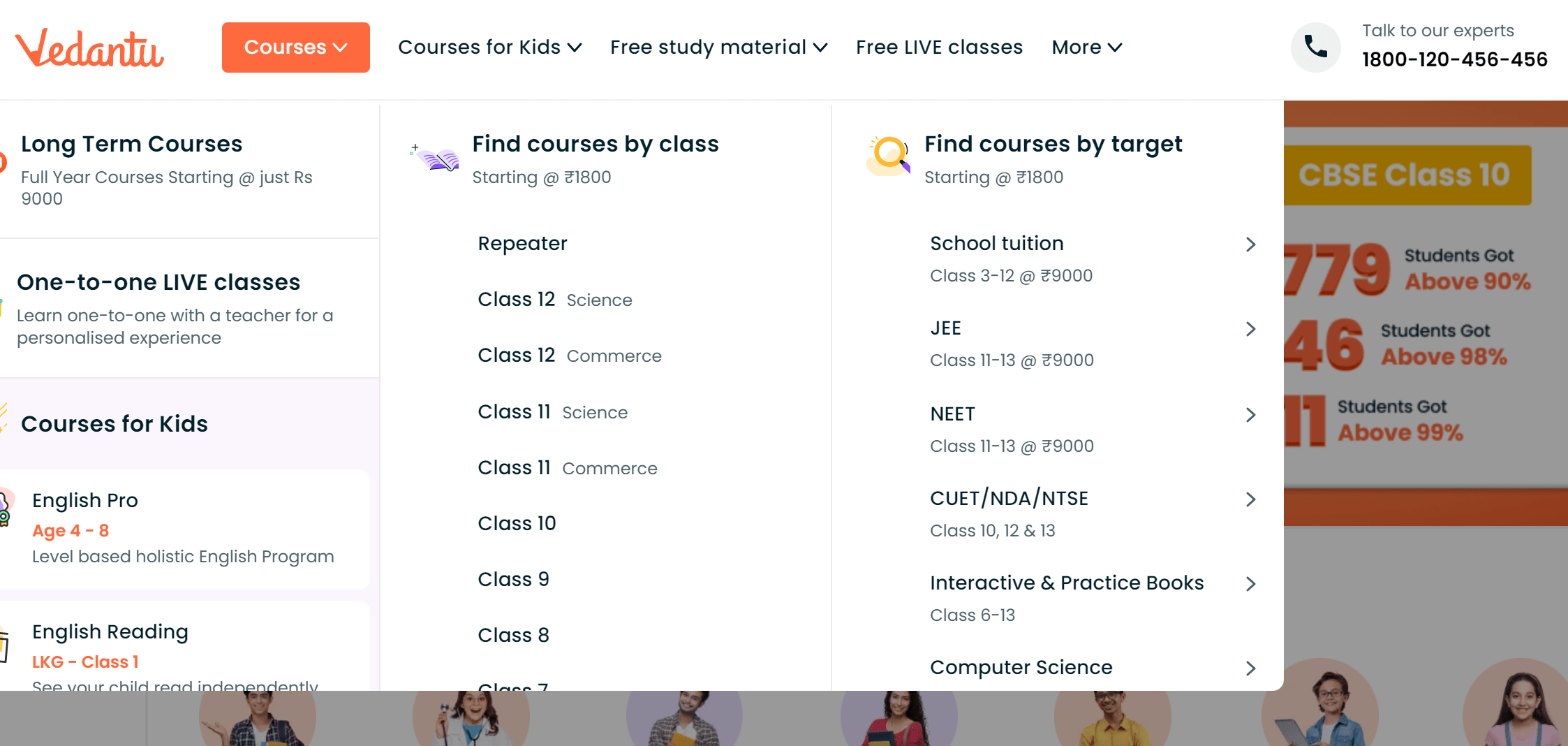Click the magnifying glass target icon

point(889,155)
